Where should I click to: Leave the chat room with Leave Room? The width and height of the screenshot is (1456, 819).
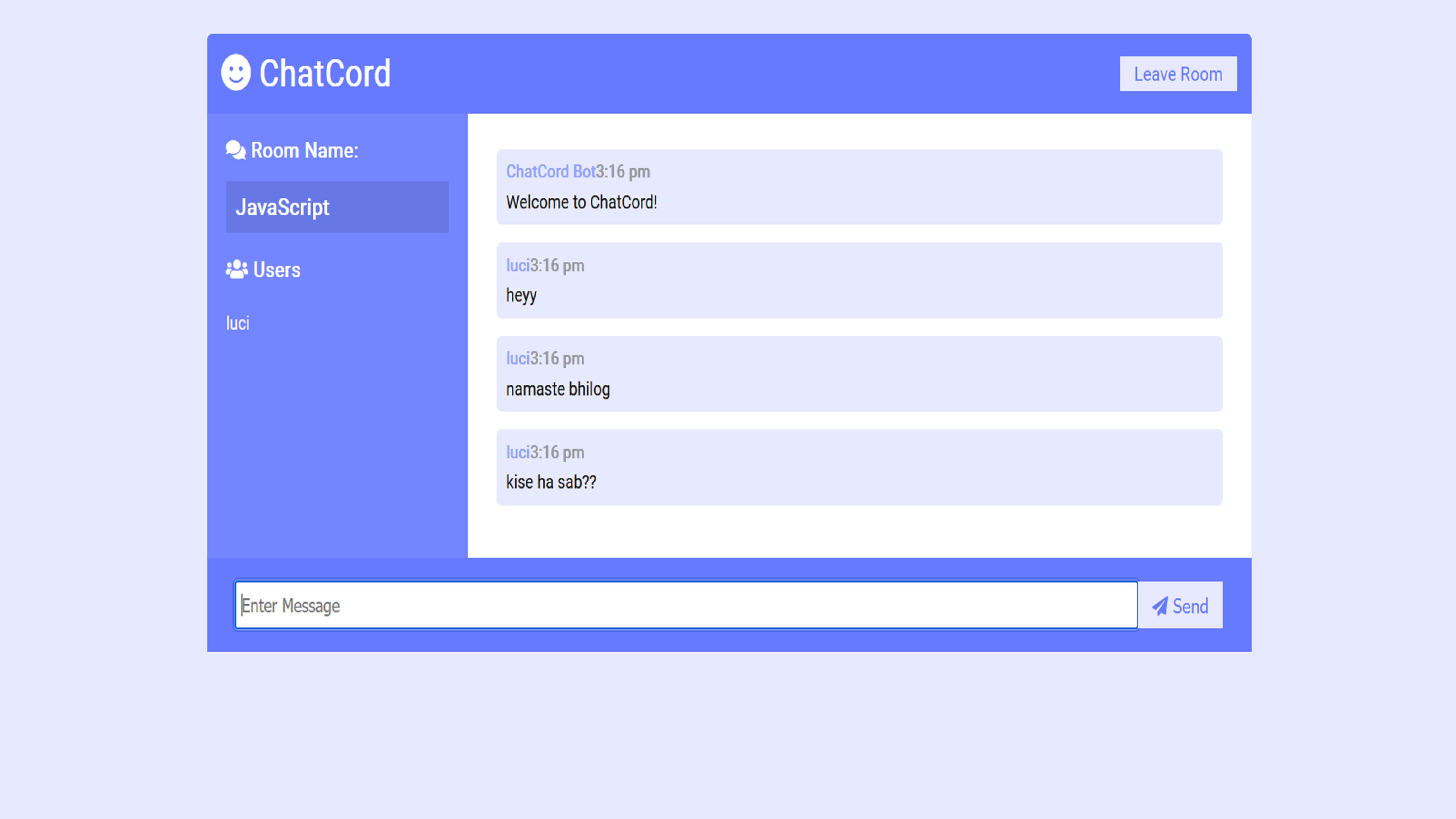1178,74
